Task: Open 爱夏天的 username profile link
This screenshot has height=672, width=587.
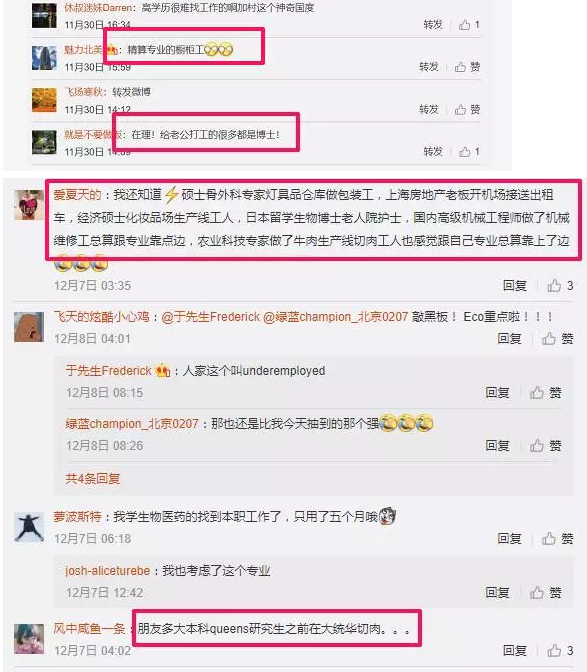Action: click(x=77, y=195)
